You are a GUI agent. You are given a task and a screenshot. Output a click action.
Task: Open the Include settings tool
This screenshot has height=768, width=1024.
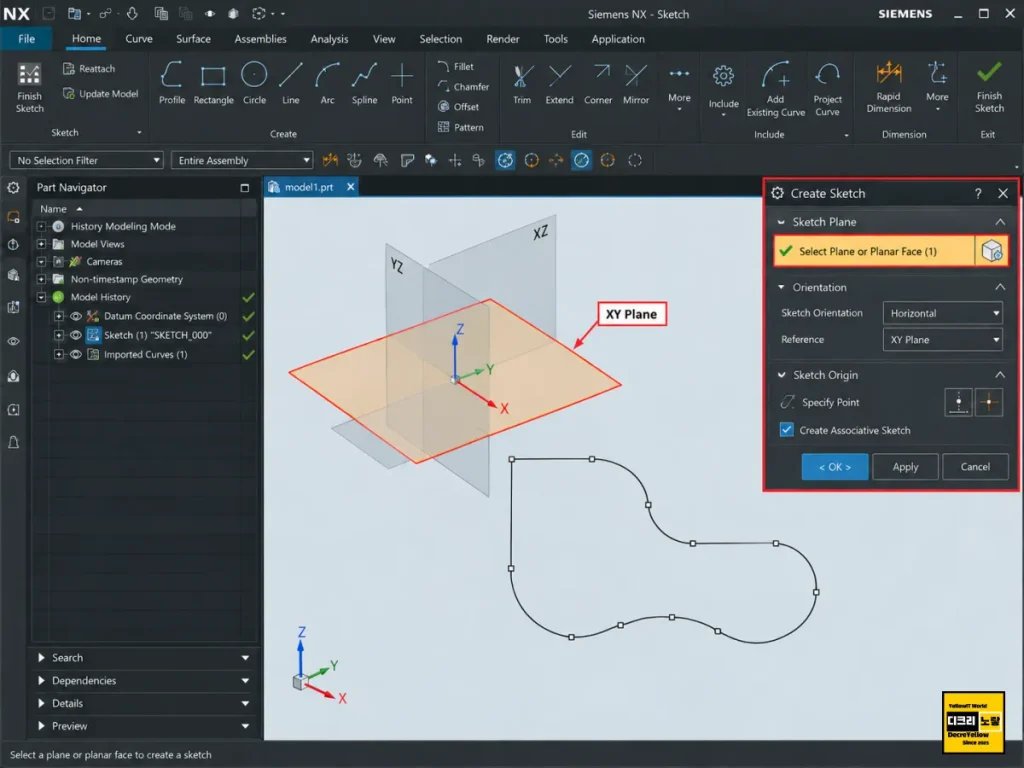coord(724,90)
